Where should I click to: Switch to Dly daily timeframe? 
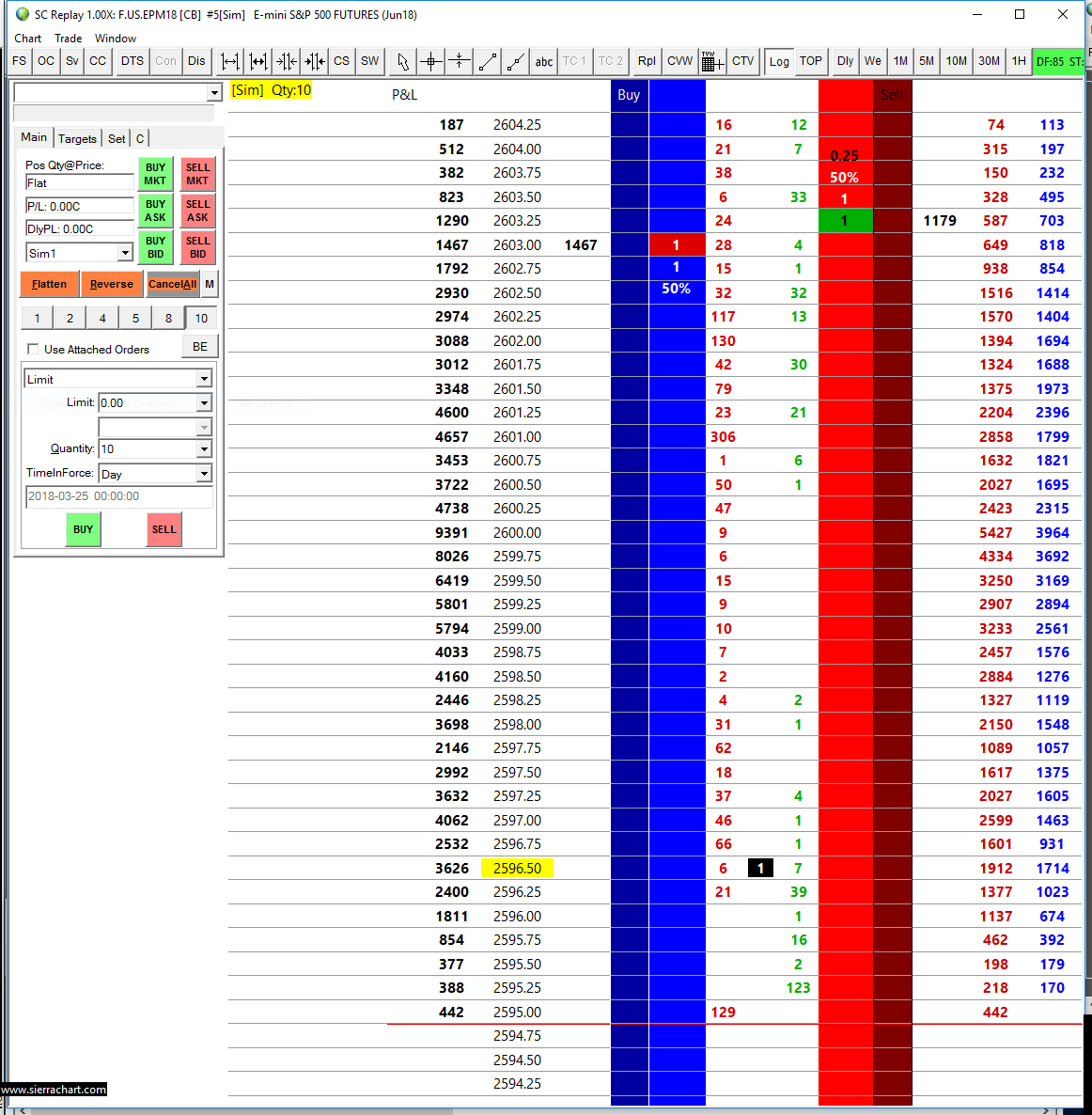[845, 61]
